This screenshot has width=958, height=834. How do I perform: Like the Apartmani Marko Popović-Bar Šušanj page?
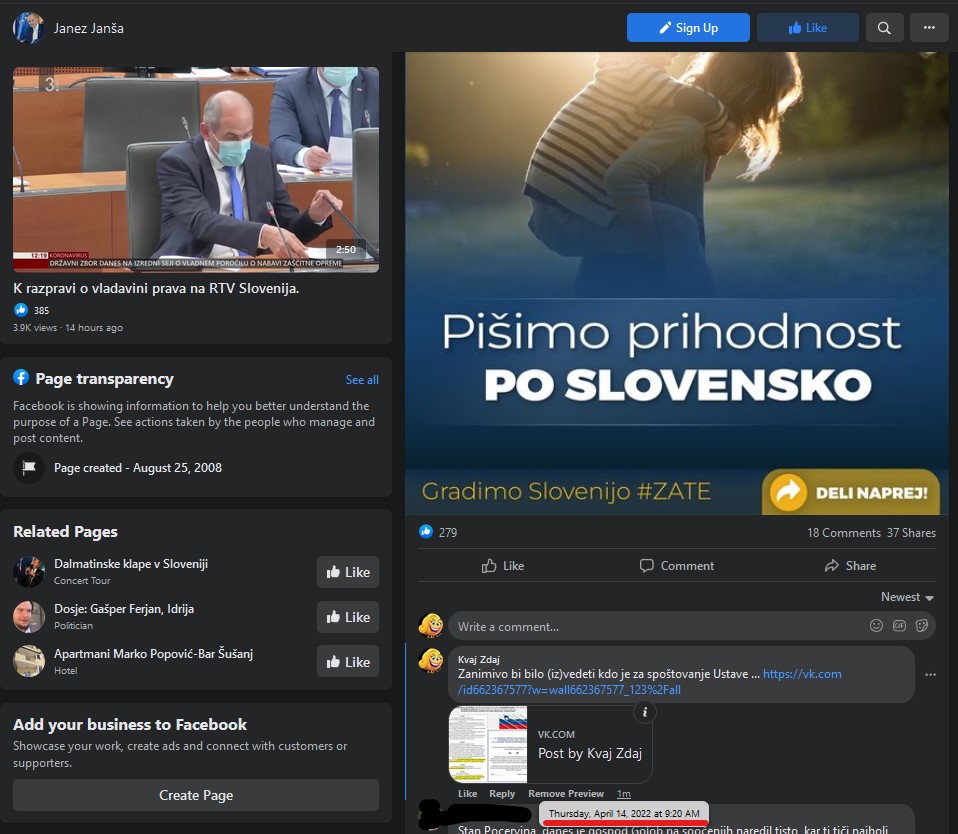(x=348, y=662)
